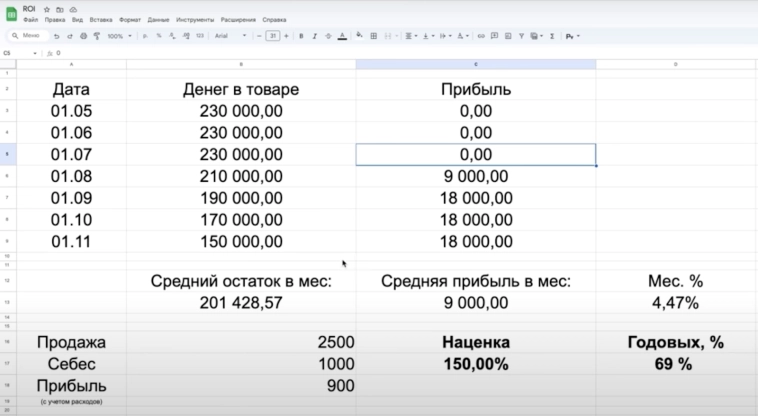The height and width of the screenshot is (416, 758).
Task: Select the date cell 01.08
Action: [x=72, y=176]
